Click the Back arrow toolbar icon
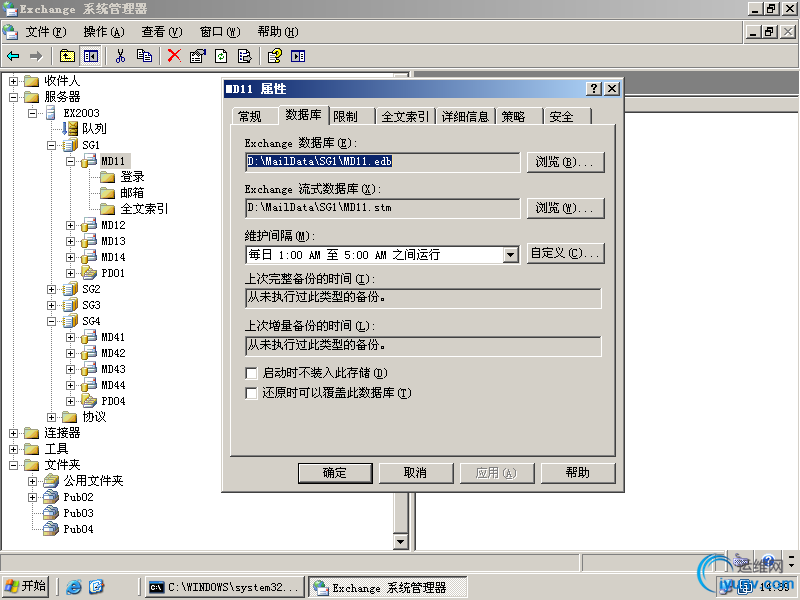The image size is (800, 600). [13, 56]
